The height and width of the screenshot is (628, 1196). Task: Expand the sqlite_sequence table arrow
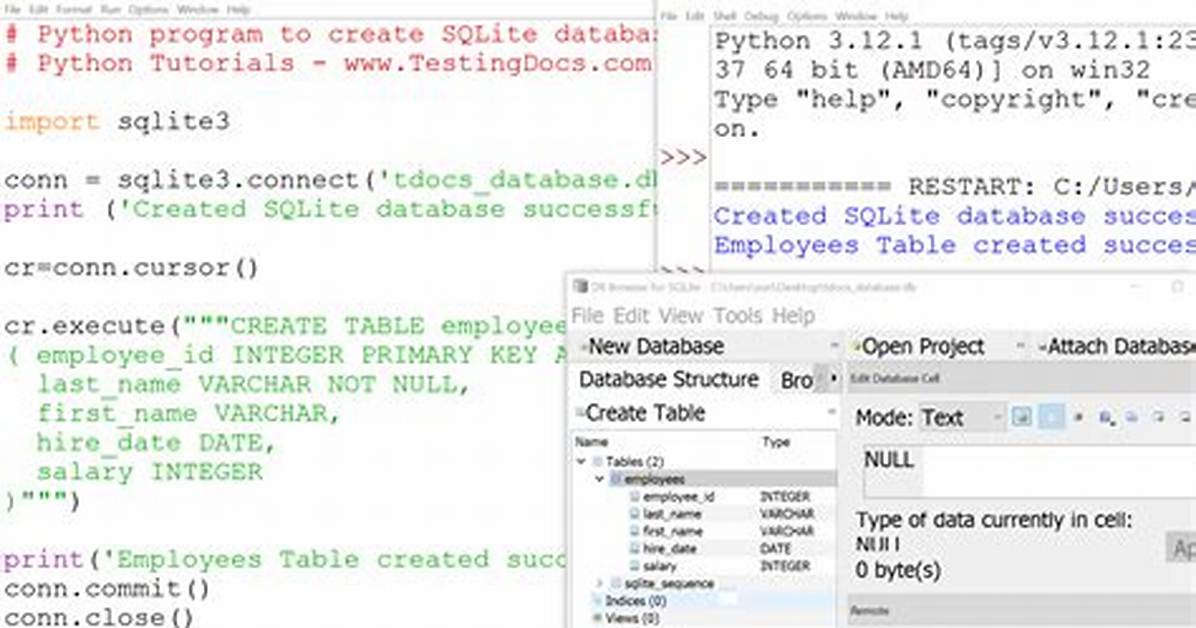tap(600, 583)
